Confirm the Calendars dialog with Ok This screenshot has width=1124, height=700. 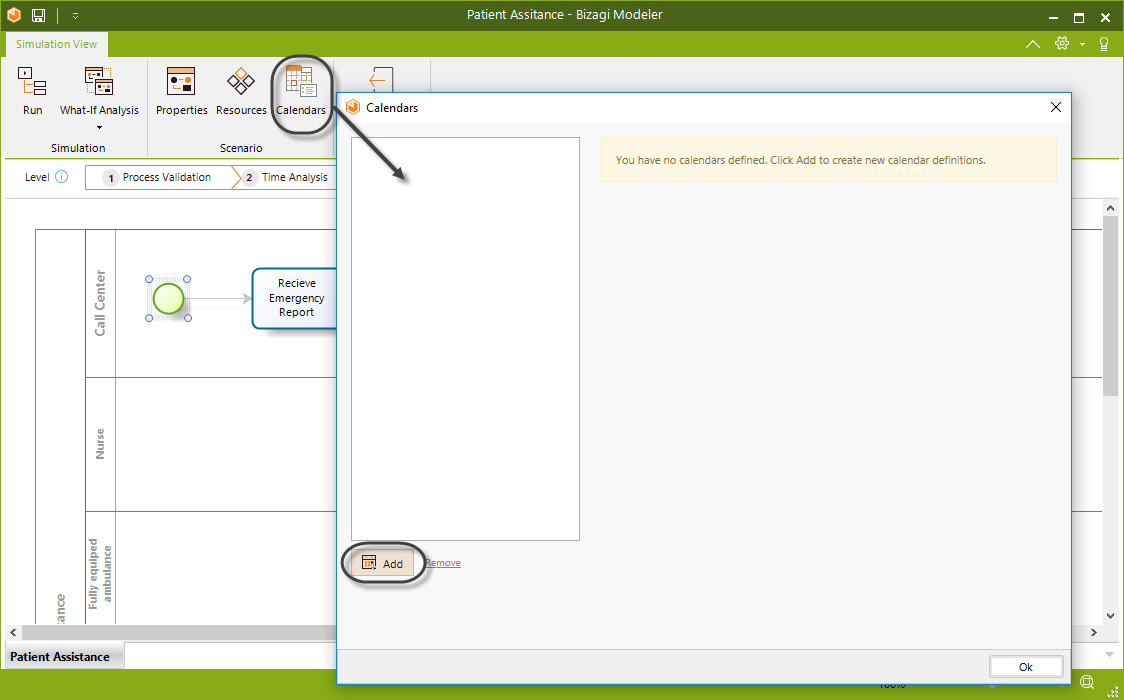[x=1026, y=667]
